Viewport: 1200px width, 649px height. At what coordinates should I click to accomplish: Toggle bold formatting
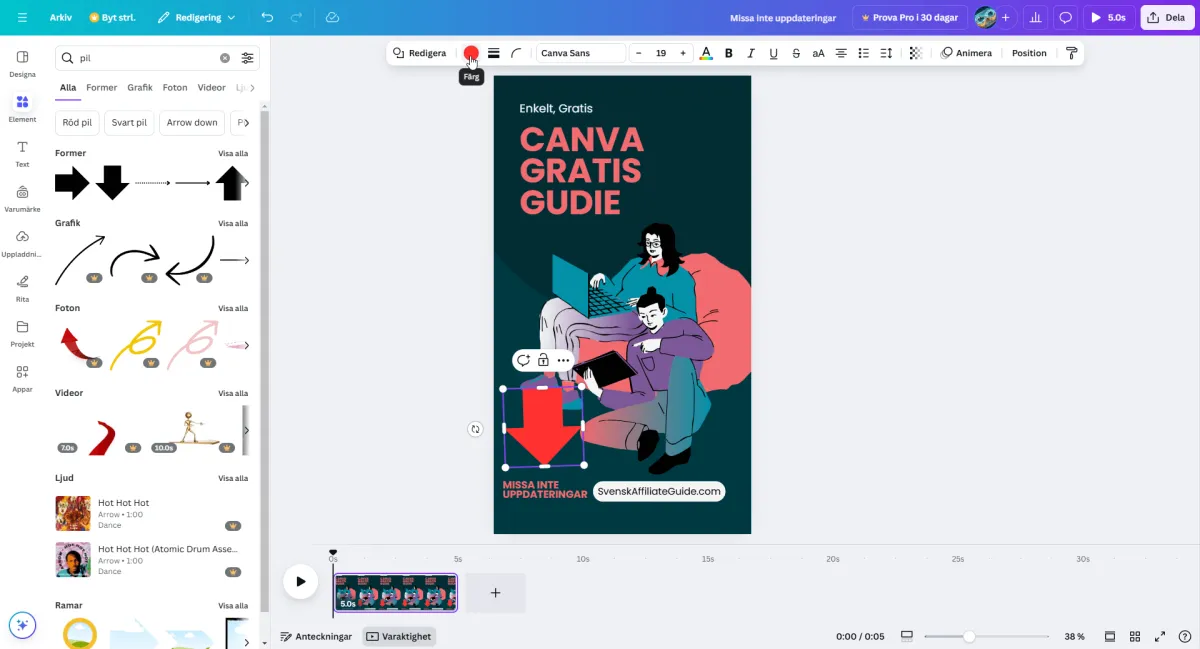[x=728, y=53]
